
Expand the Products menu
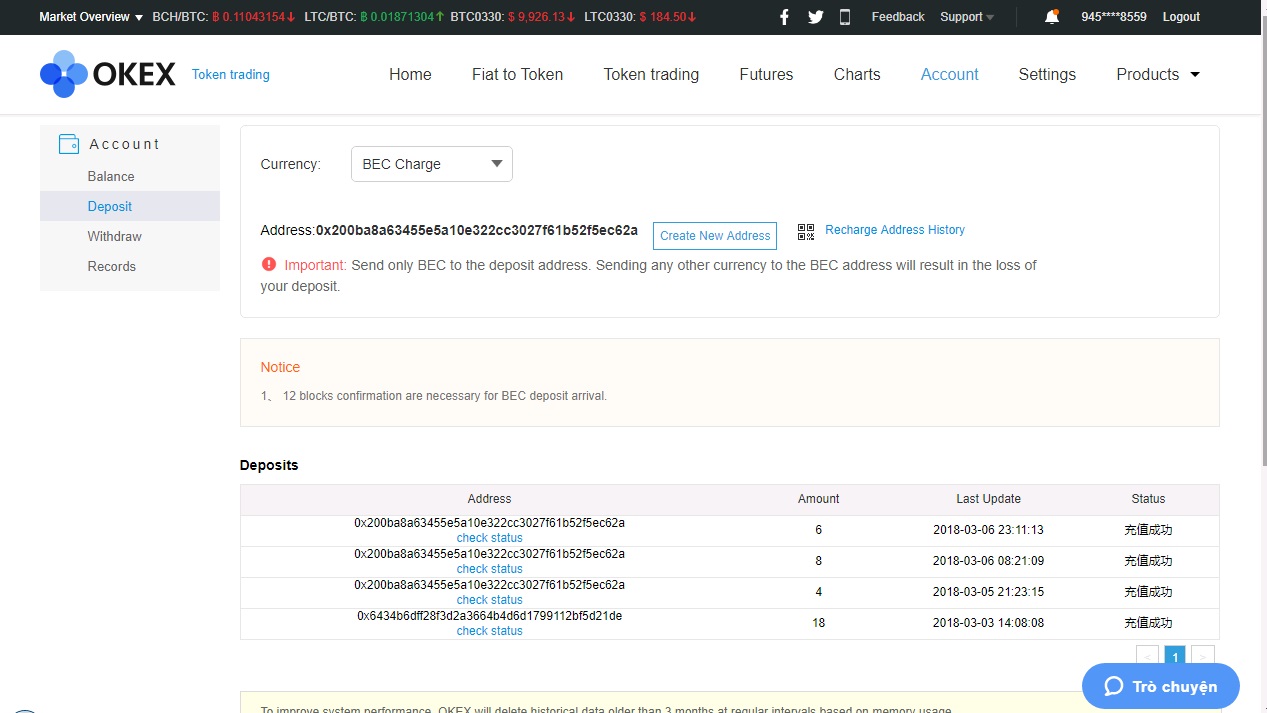tap(1157, 74)
